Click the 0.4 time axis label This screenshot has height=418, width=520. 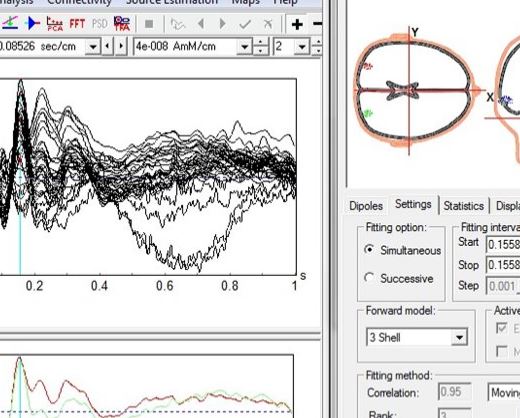click(99, 286)
